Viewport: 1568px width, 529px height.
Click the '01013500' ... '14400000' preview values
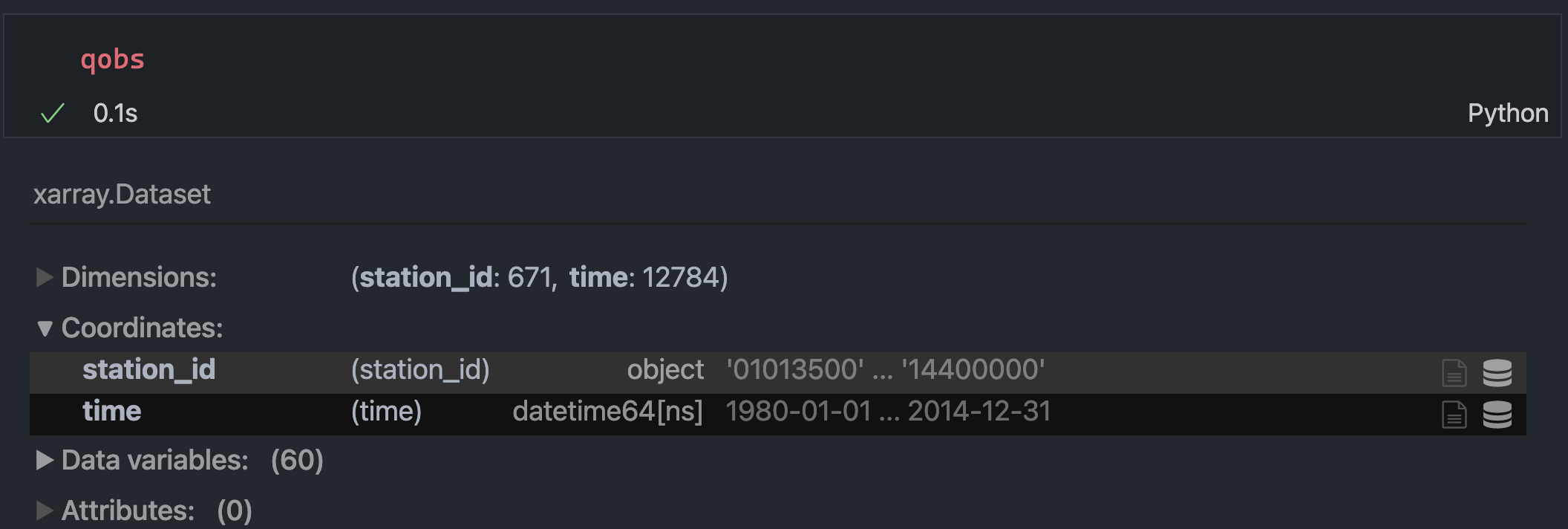click(x=885, y=369)
